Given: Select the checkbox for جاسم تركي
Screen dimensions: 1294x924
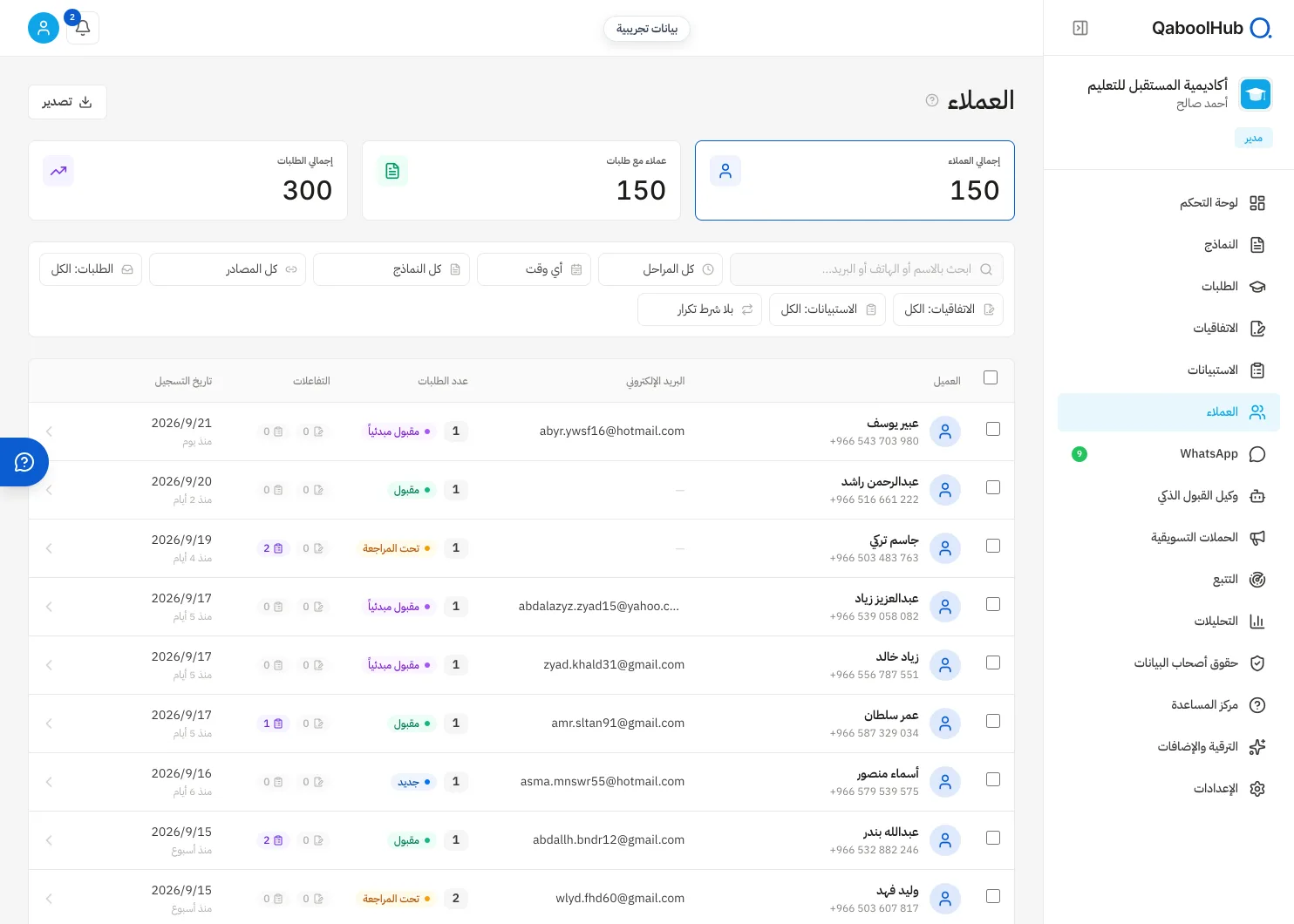Looking at the screenshot, I should [993, 546].
